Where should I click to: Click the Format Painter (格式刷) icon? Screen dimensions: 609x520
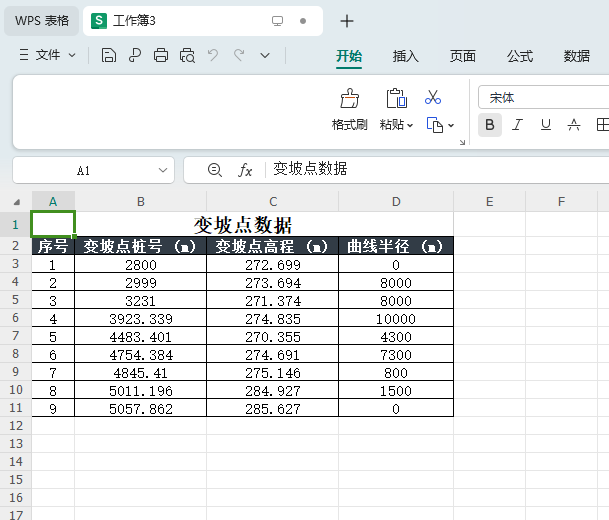350,98
